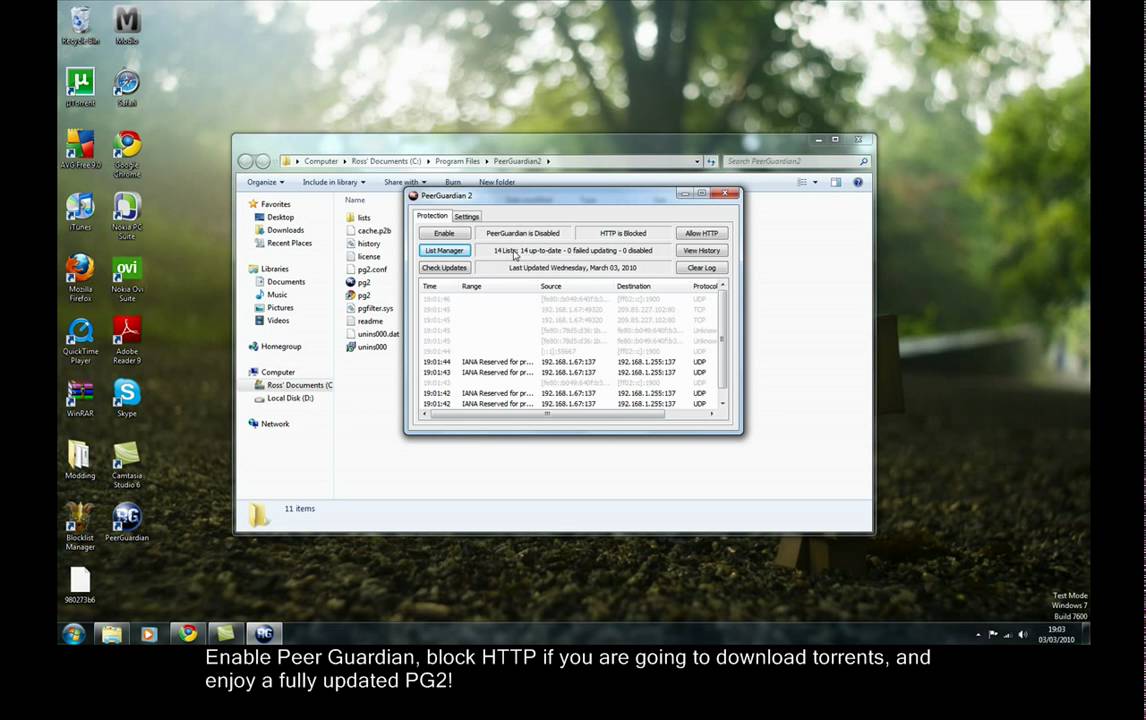Click the log's vertical scrollbar thumb
Screen dimensions: 1146x720
click(x=722, y=339)
